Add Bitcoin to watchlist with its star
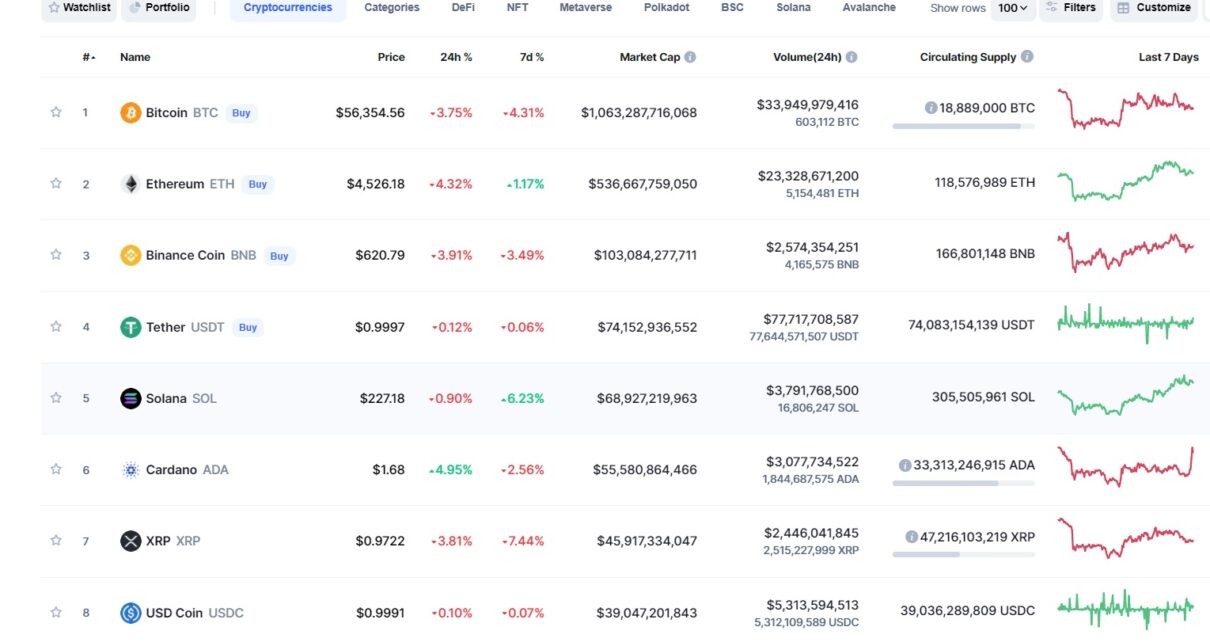Image resolution: width=1210 pixels, height=642 pixels. (56, 113)
